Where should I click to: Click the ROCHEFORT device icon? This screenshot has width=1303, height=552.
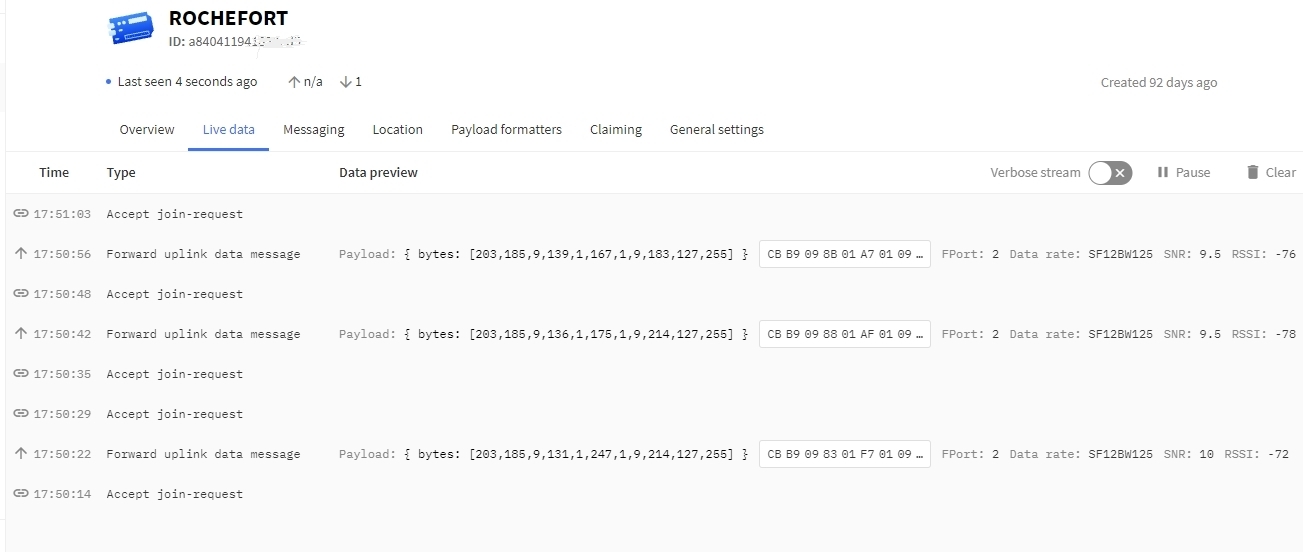click(131, 28)
